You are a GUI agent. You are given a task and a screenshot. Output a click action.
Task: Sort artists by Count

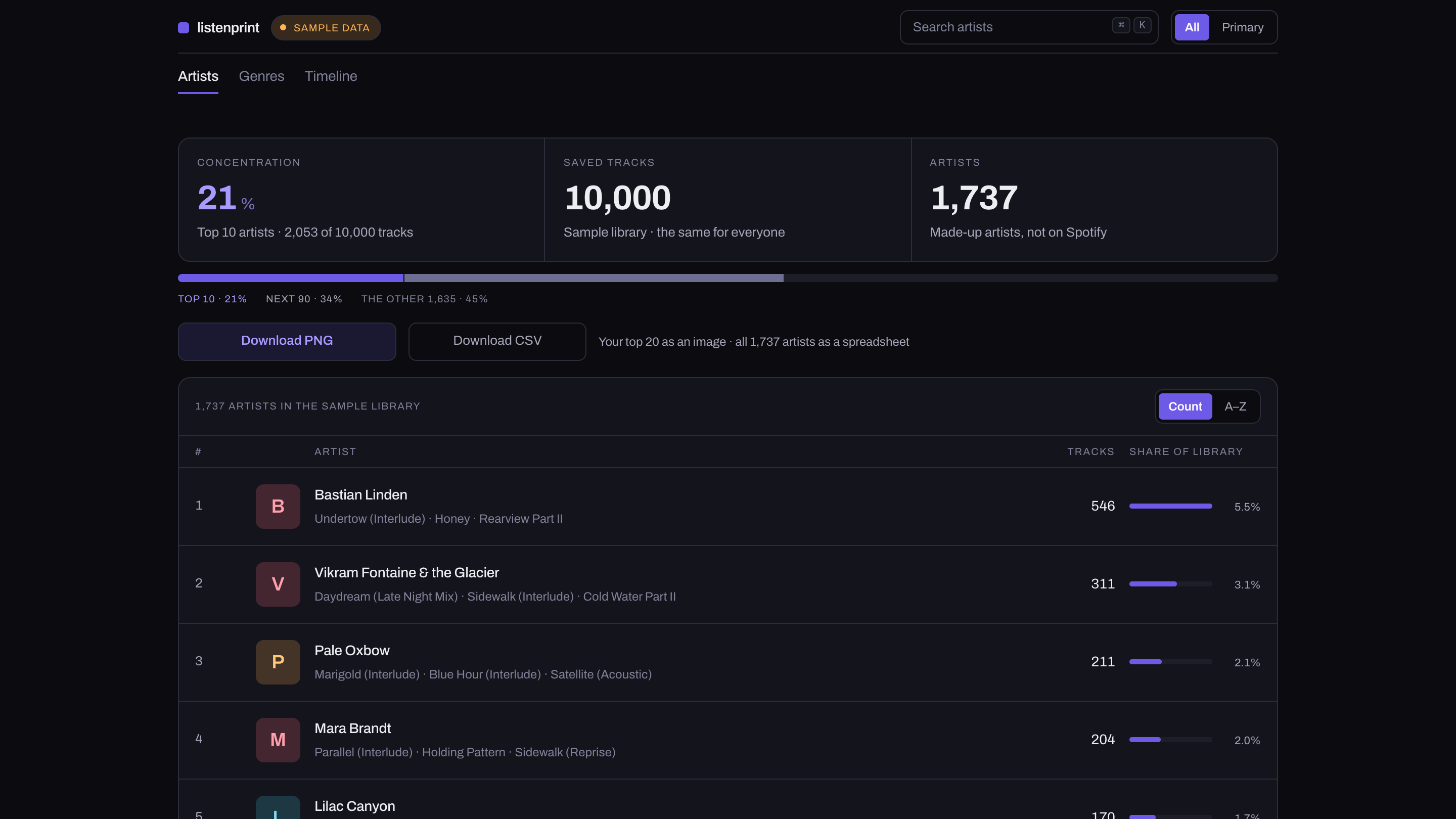point(1185,406)
